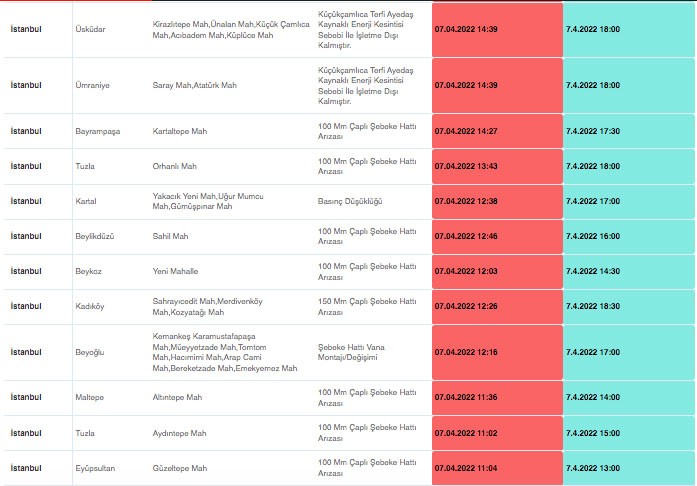Click the Beyoğlu district cell
The width and height of the screenshot is (697, 486).
tap(90, 352)
